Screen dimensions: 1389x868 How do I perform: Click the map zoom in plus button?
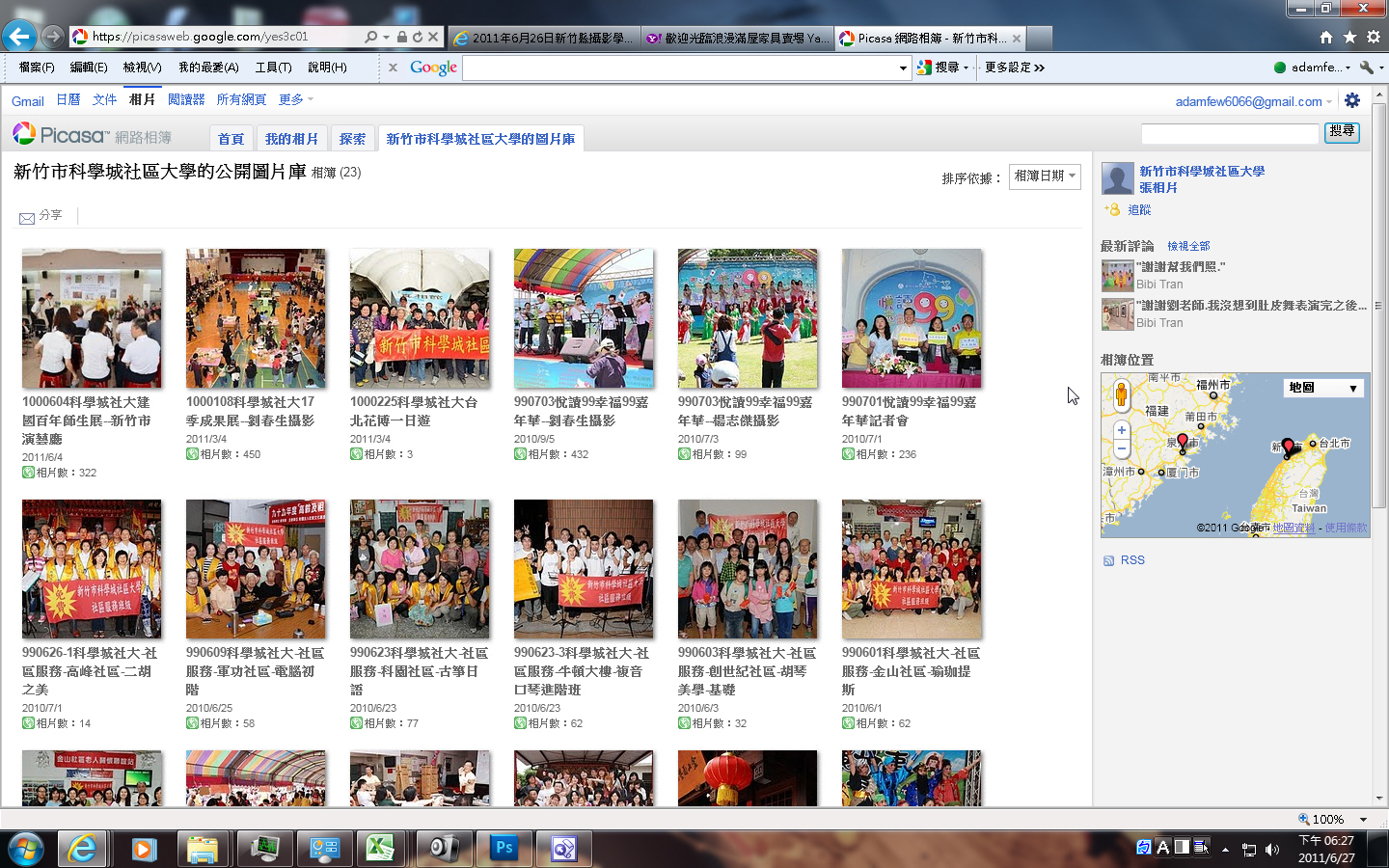pyautogui.click(x=1121, y=430)
